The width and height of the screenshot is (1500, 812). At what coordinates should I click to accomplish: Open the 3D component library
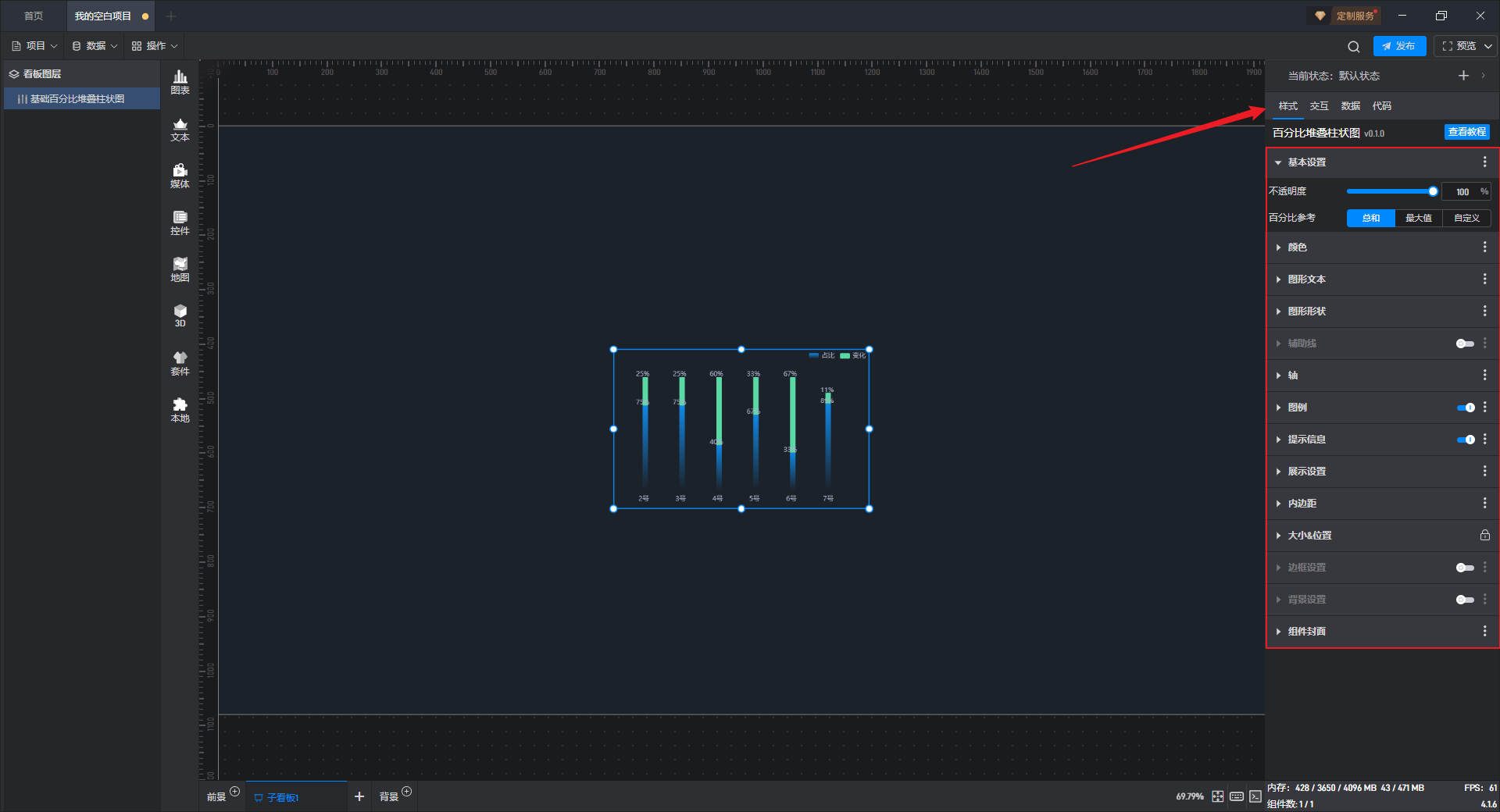click(180, 315)
